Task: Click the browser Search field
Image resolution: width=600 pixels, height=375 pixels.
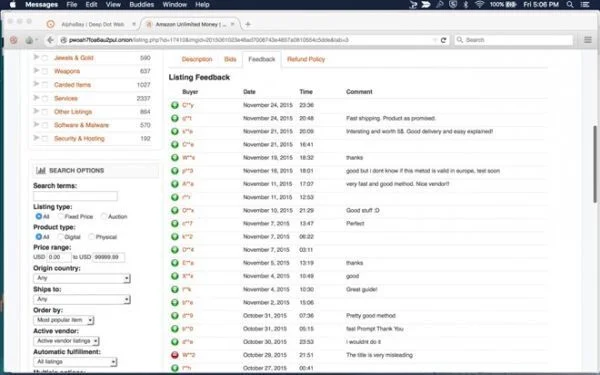Action: 514,40
